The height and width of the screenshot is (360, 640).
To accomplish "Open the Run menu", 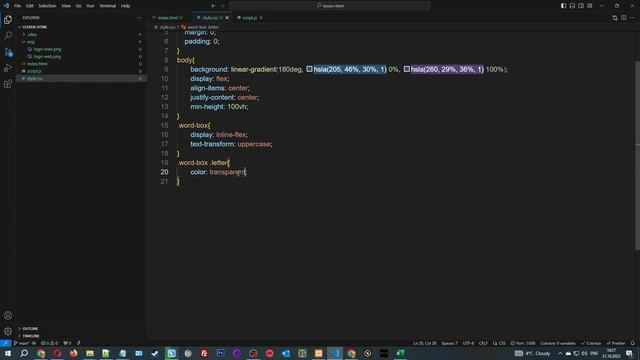I will tap(90, 6).
